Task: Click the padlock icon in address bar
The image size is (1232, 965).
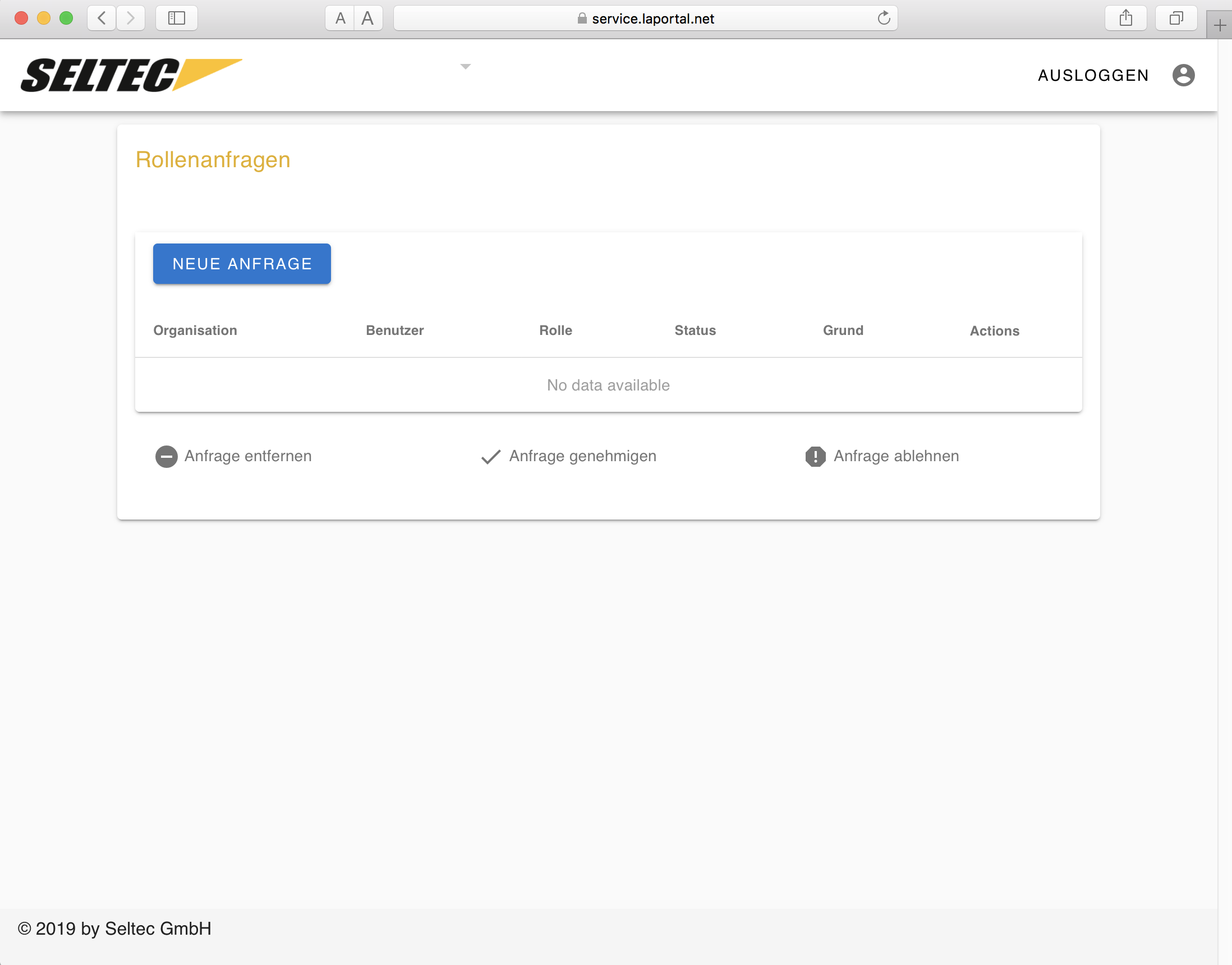Action: (x=582, y=19)
